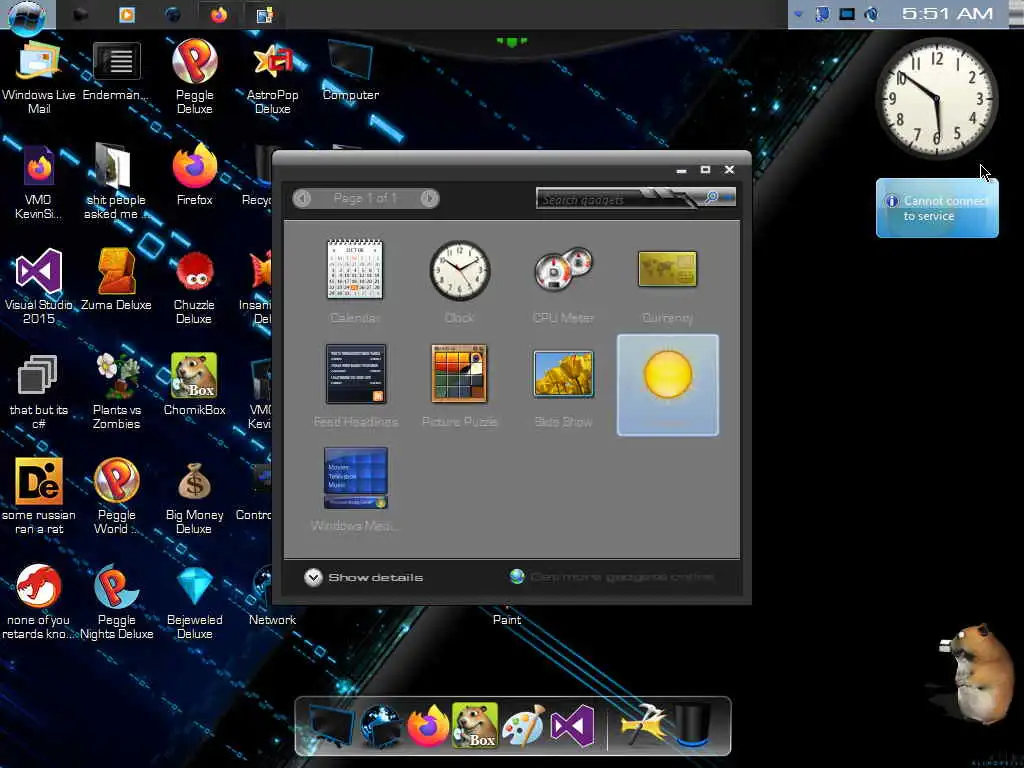Launch Firefox from the bottom dock
The width and height of the screenshot is (1024, 768).
(x=428, y=725)
